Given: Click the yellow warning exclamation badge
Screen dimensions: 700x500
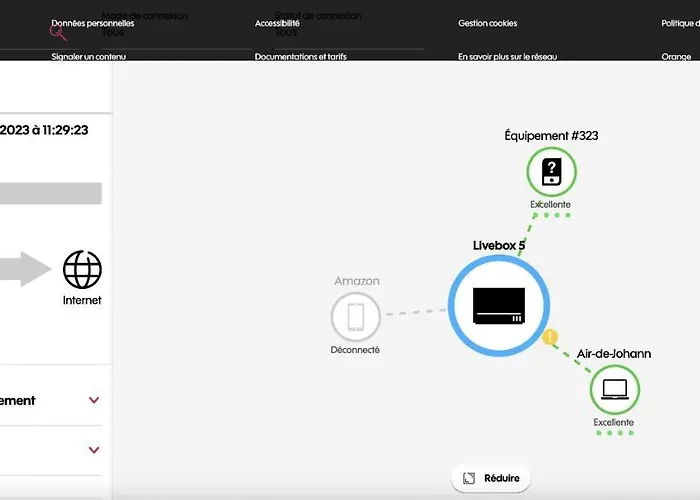Looking at the screenshot, I should pos(550,337).
